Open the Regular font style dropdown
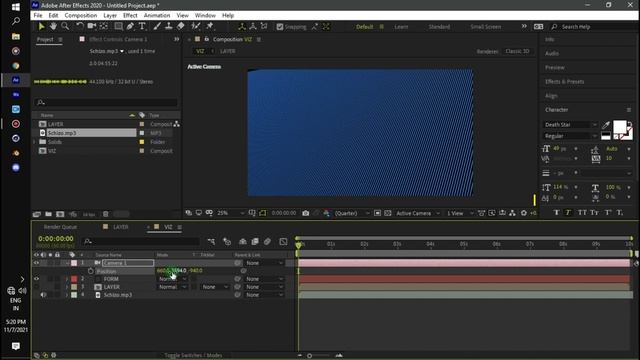The image size is (640, 360). [x=571, y=136]
